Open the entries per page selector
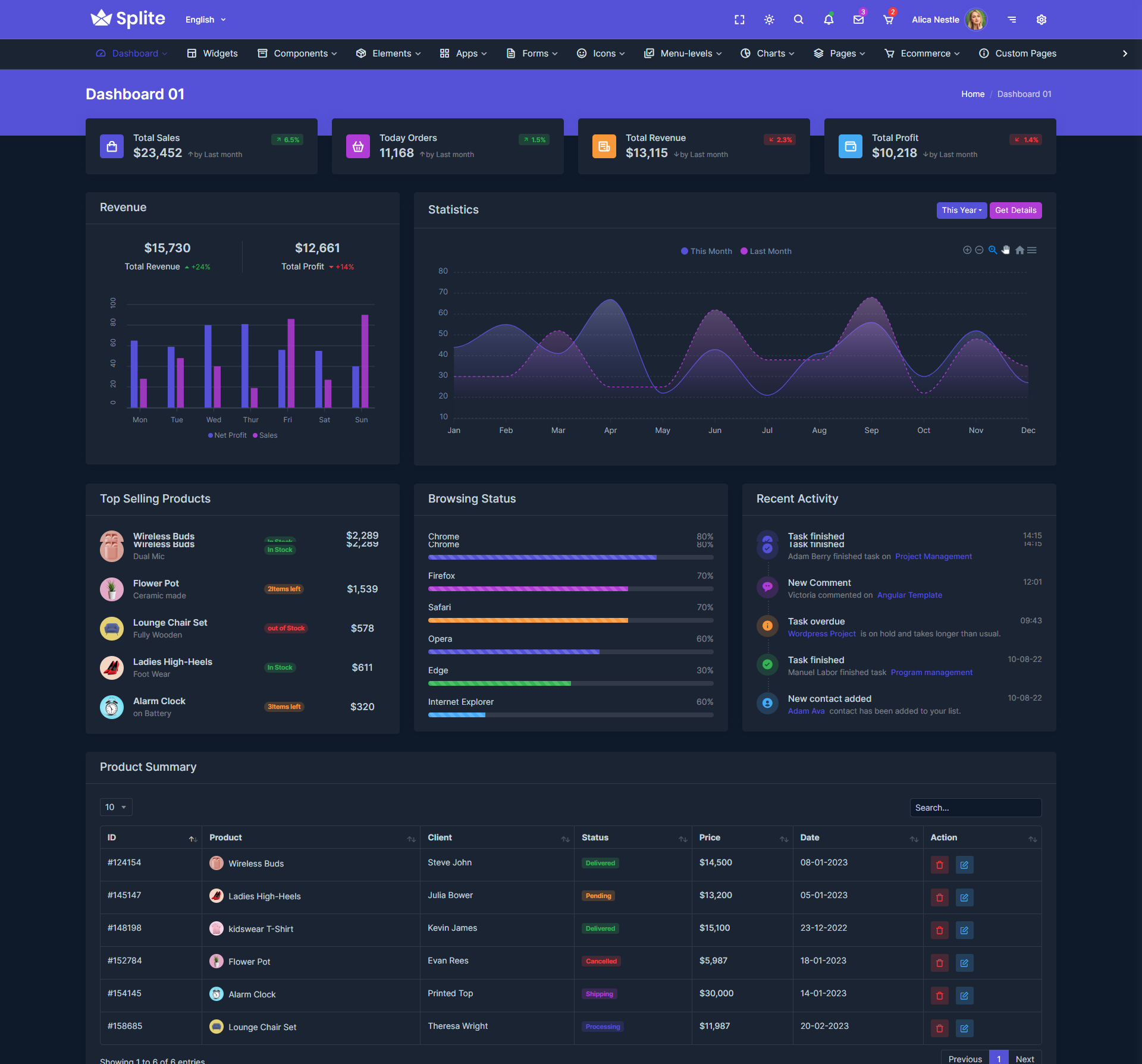1142x1064 pixels. 116,807
